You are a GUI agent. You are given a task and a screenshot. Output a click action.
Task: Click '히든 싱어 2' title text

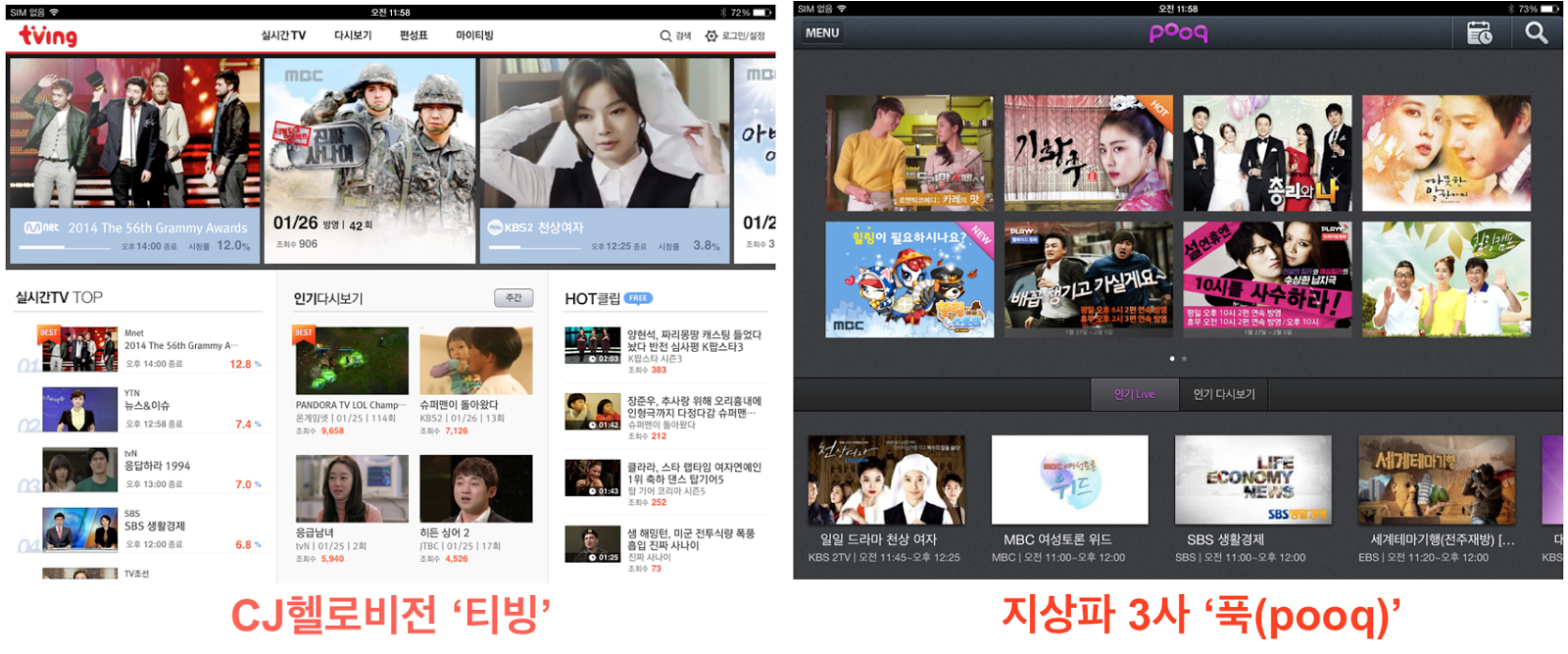(445, 532)
